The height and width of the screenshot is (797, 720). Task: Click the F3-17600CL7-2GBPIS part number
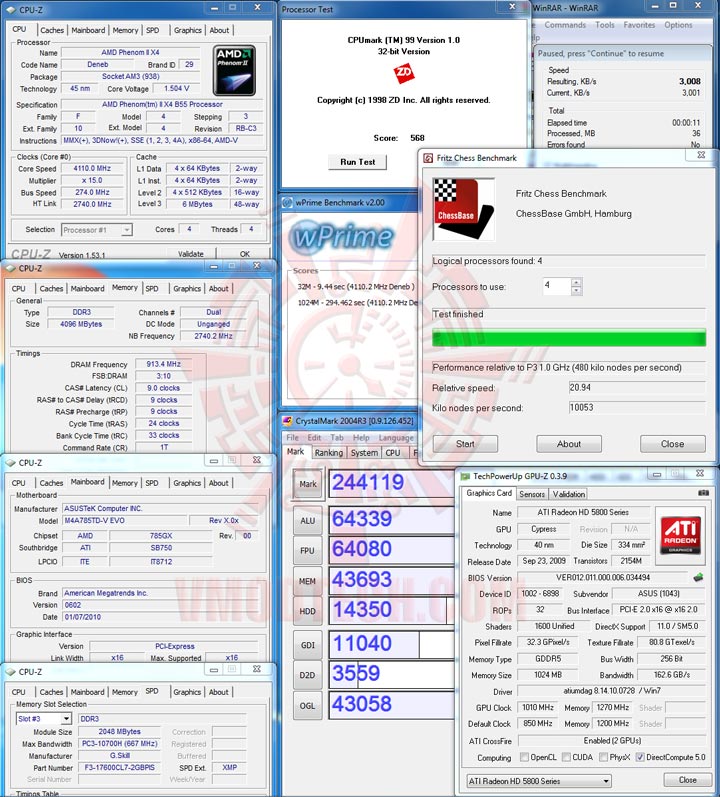click(119, 768)
